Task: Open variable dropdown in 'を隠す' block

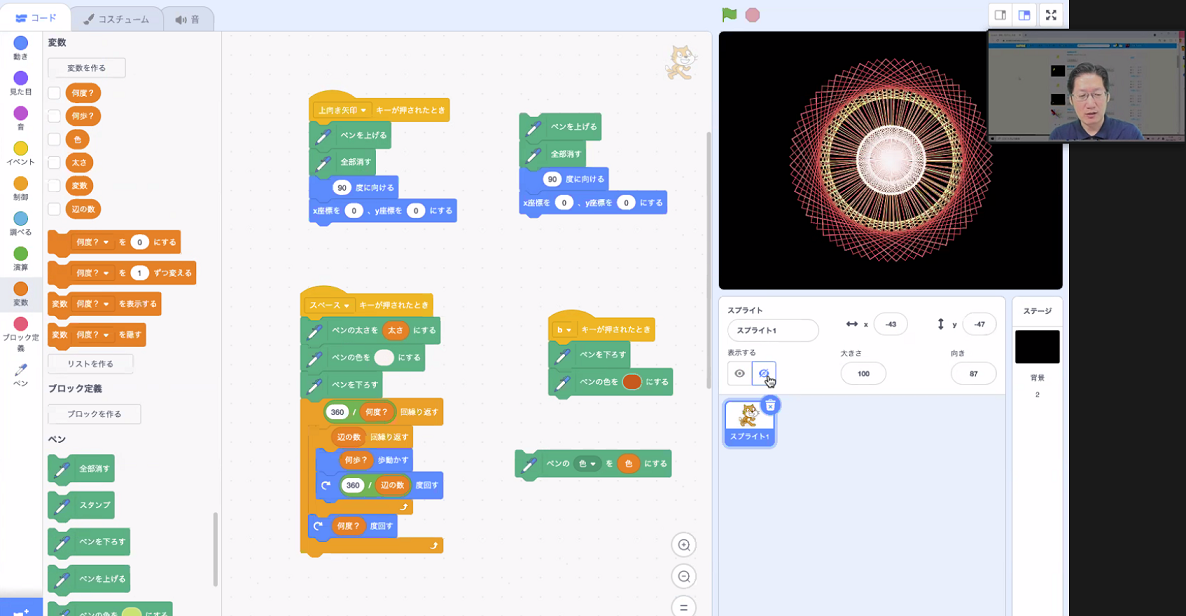Action: pos(93,334)
